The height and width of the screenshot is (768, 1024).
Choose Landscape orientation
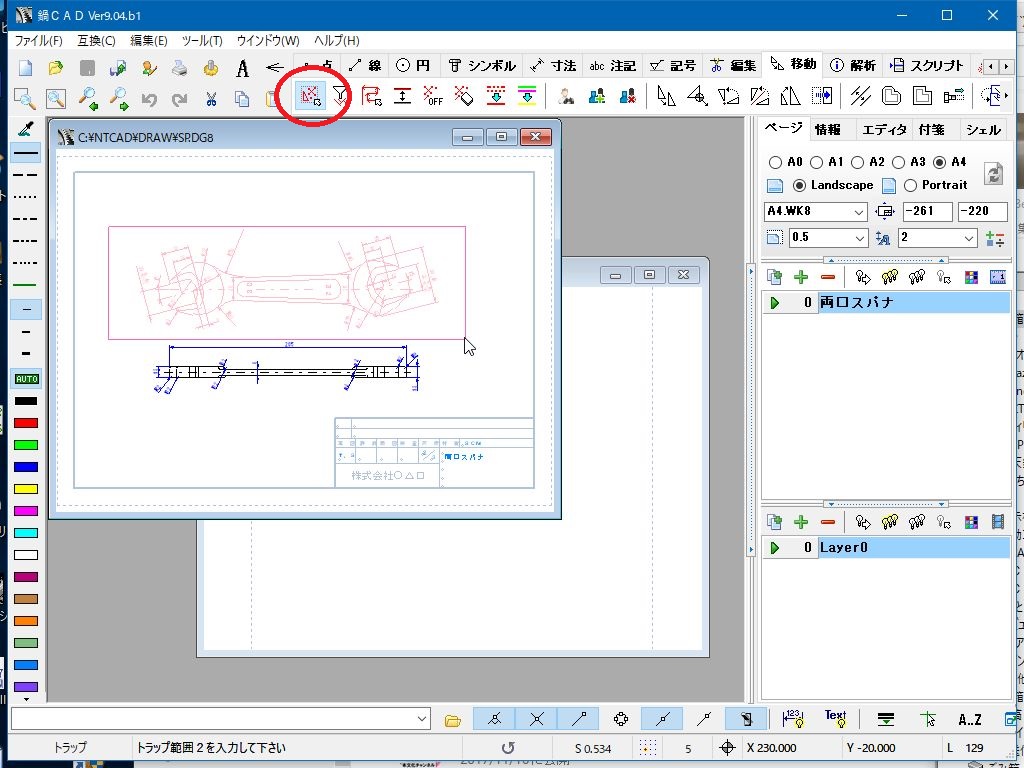[x=799, y=185]
